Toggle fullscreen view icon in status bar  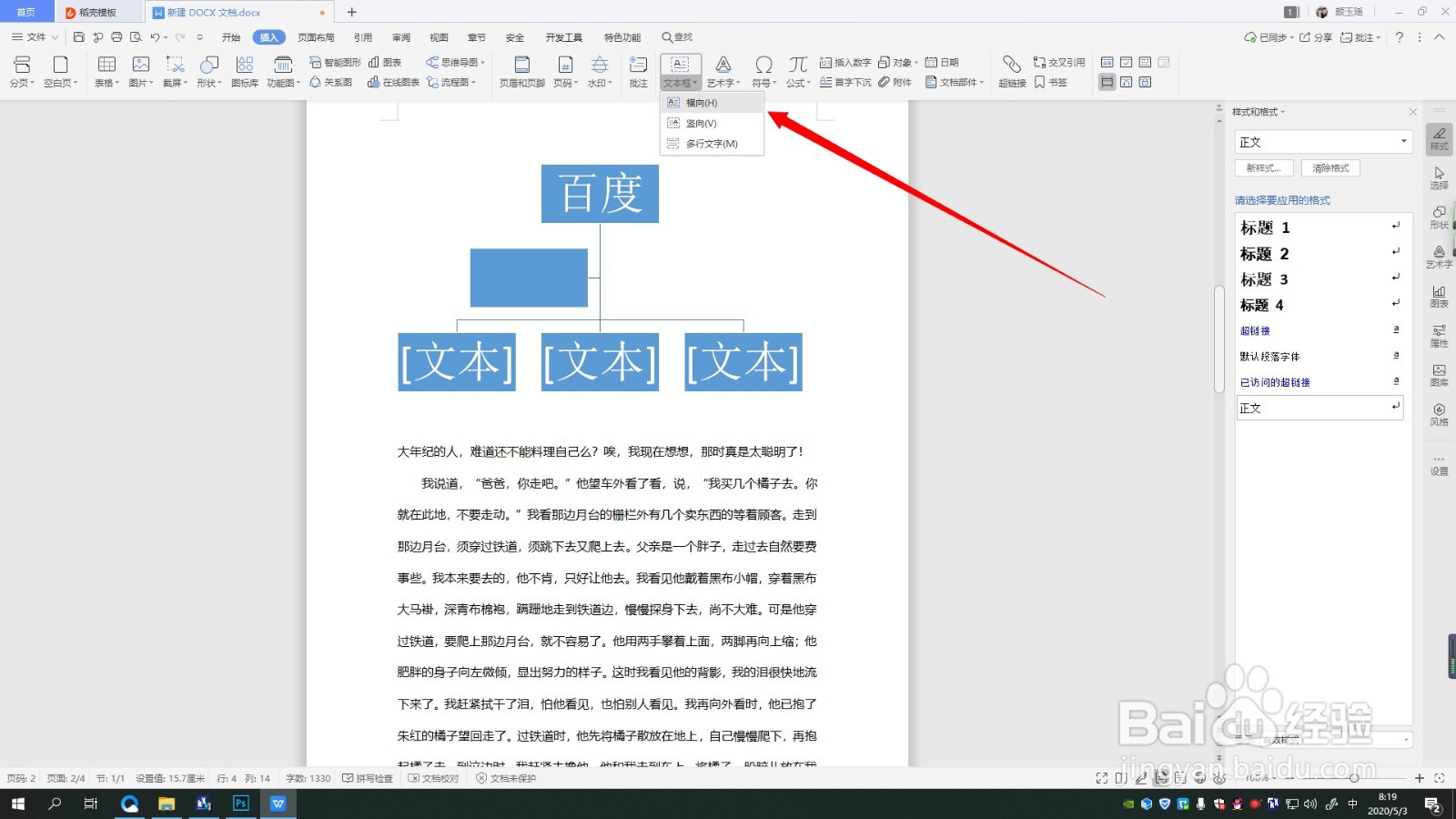pyautogui.click(x=1101, y=778)
